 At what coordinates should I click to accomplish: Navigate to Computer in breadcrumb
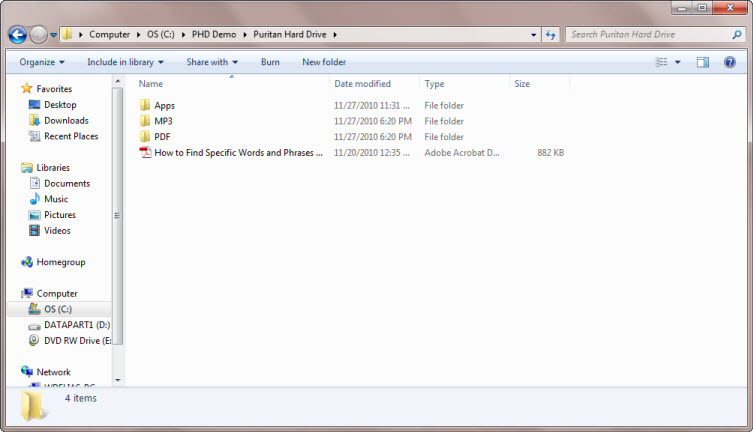[x=109, y=35]
